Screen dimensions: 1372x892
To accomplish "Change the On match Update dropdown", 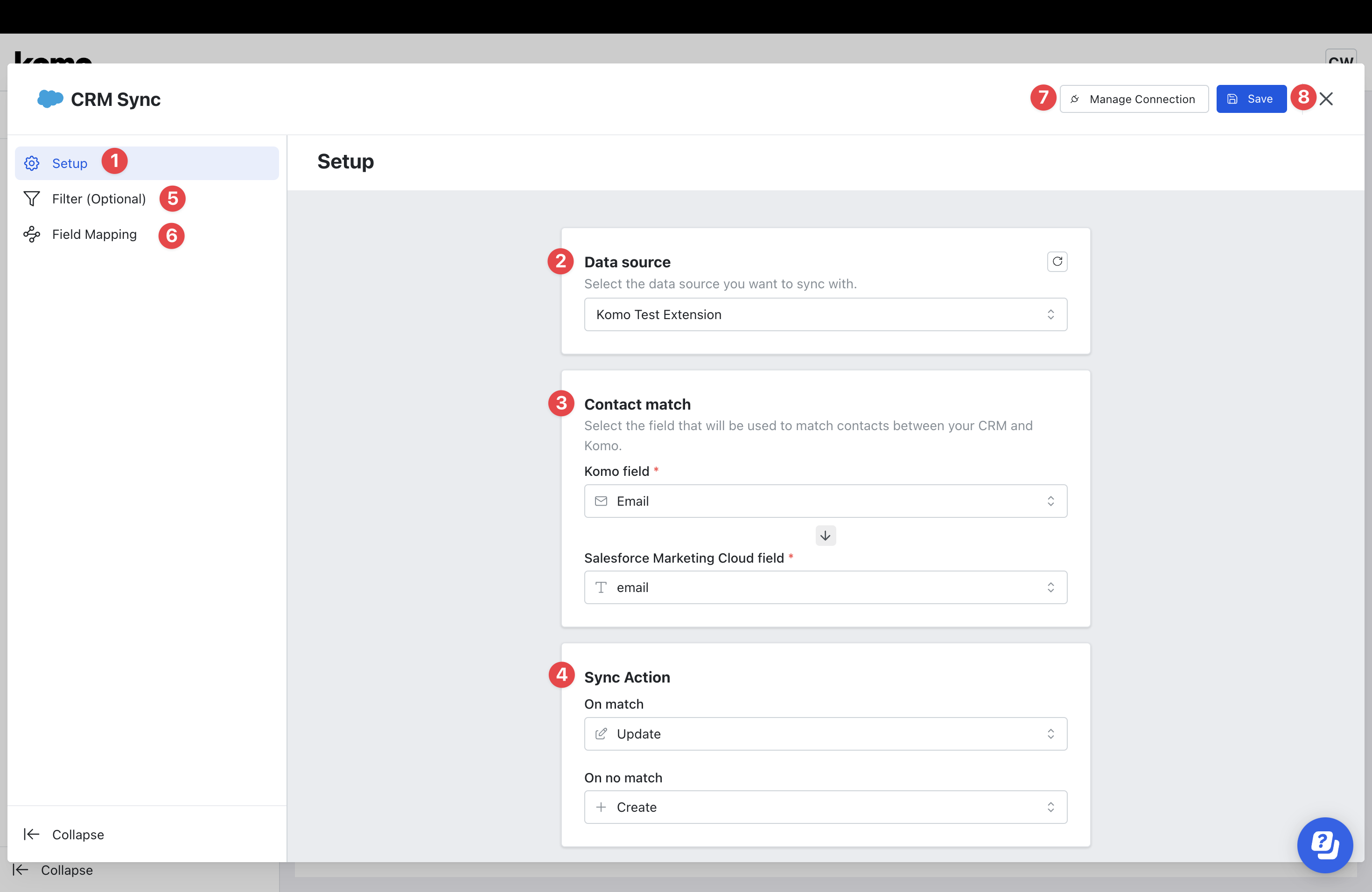I will click(x=825, y=734).
